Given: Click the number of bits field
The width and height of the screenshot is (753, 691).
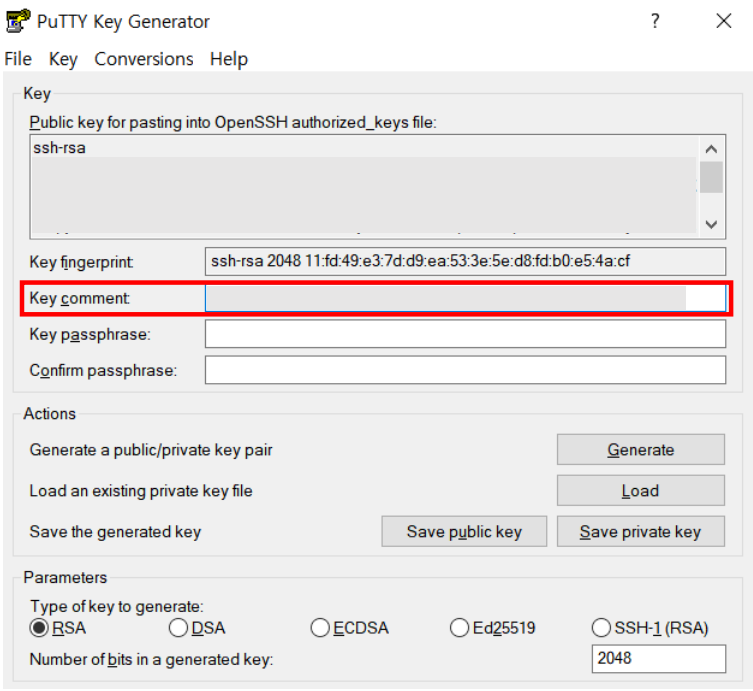Looking at the screenshot, I should (x=659, y=658).
